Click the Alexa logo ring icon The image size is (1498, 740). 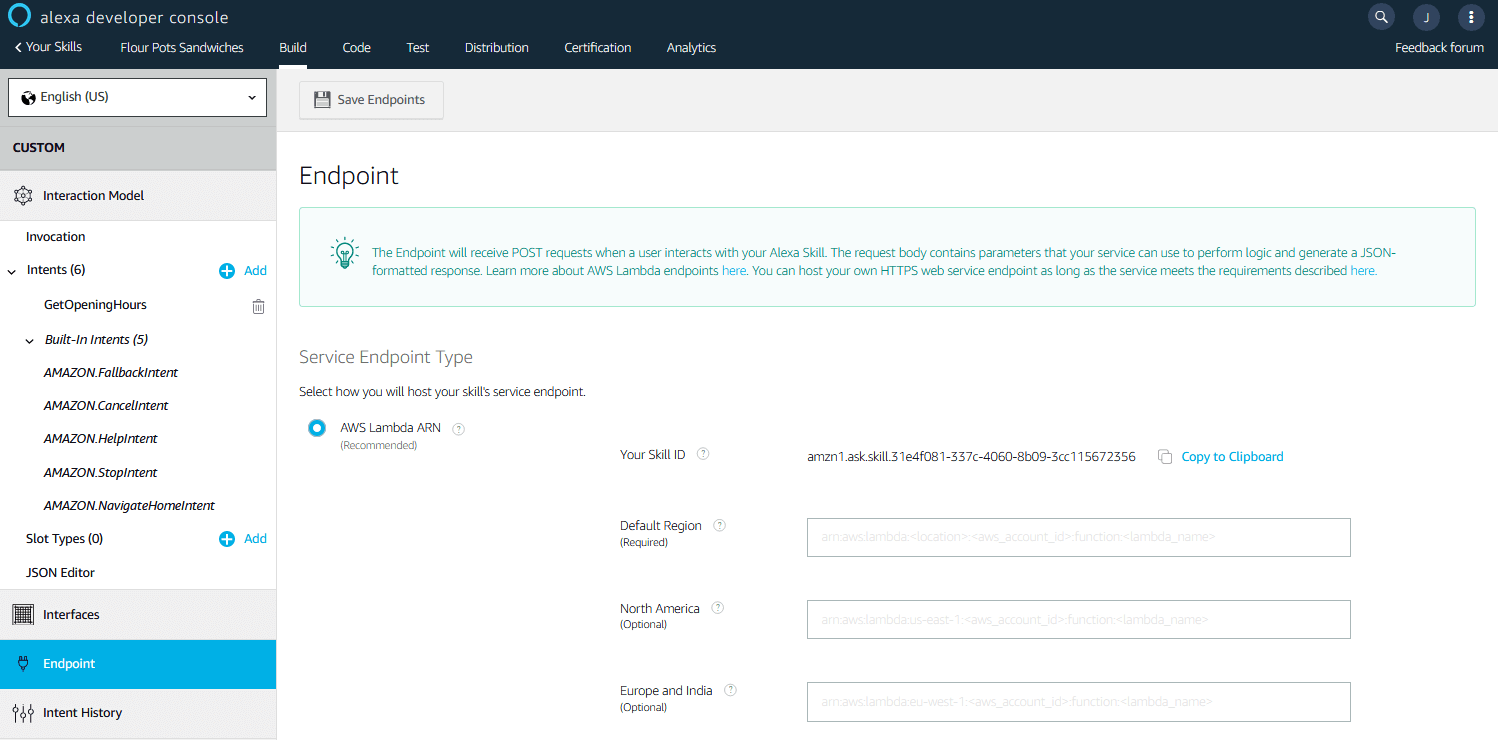pyautogui.click(x=19, y=16)
